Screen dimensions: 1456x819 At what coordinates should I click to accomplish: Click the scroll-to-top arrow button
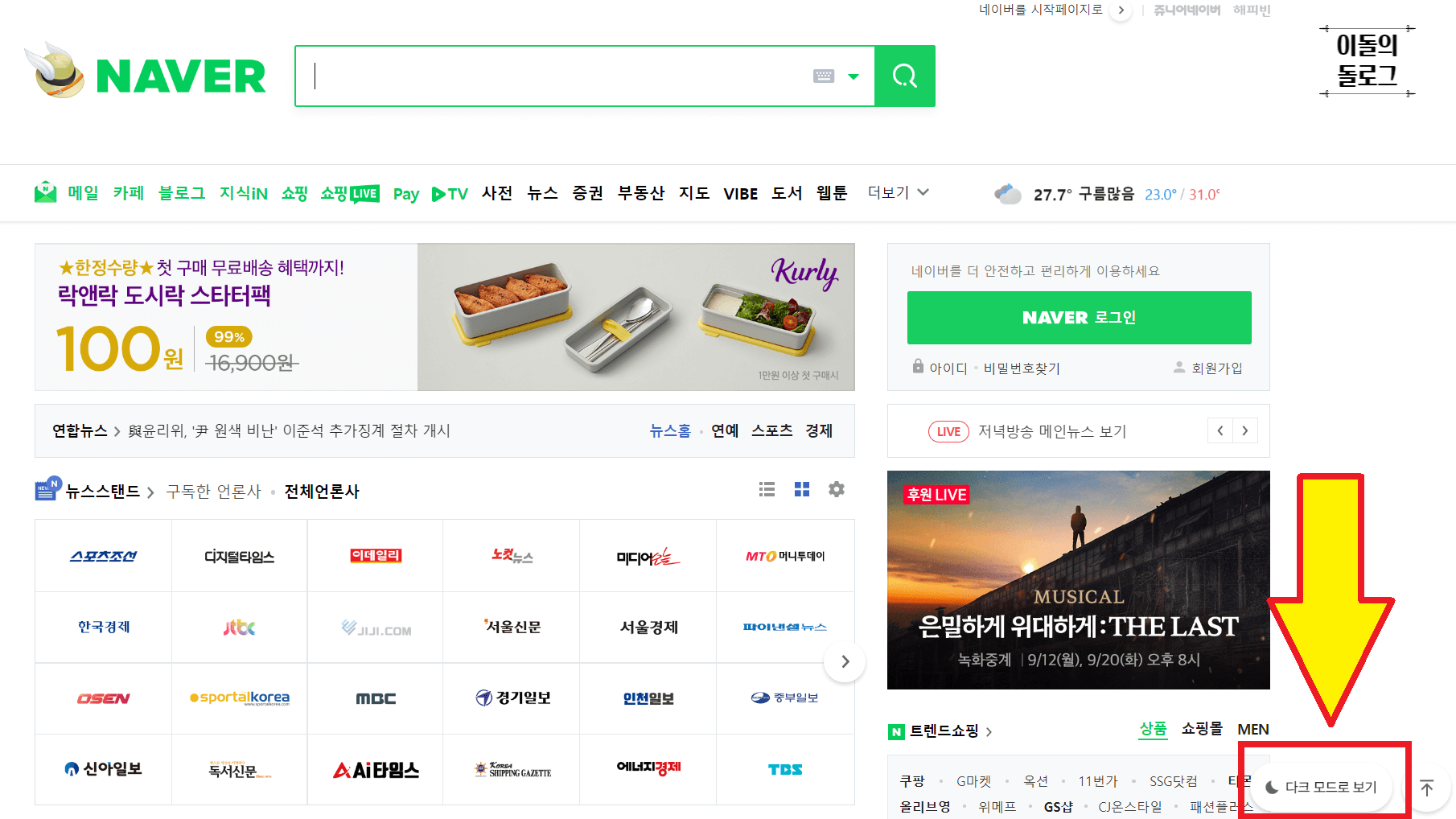click(x=1427, y=788)
